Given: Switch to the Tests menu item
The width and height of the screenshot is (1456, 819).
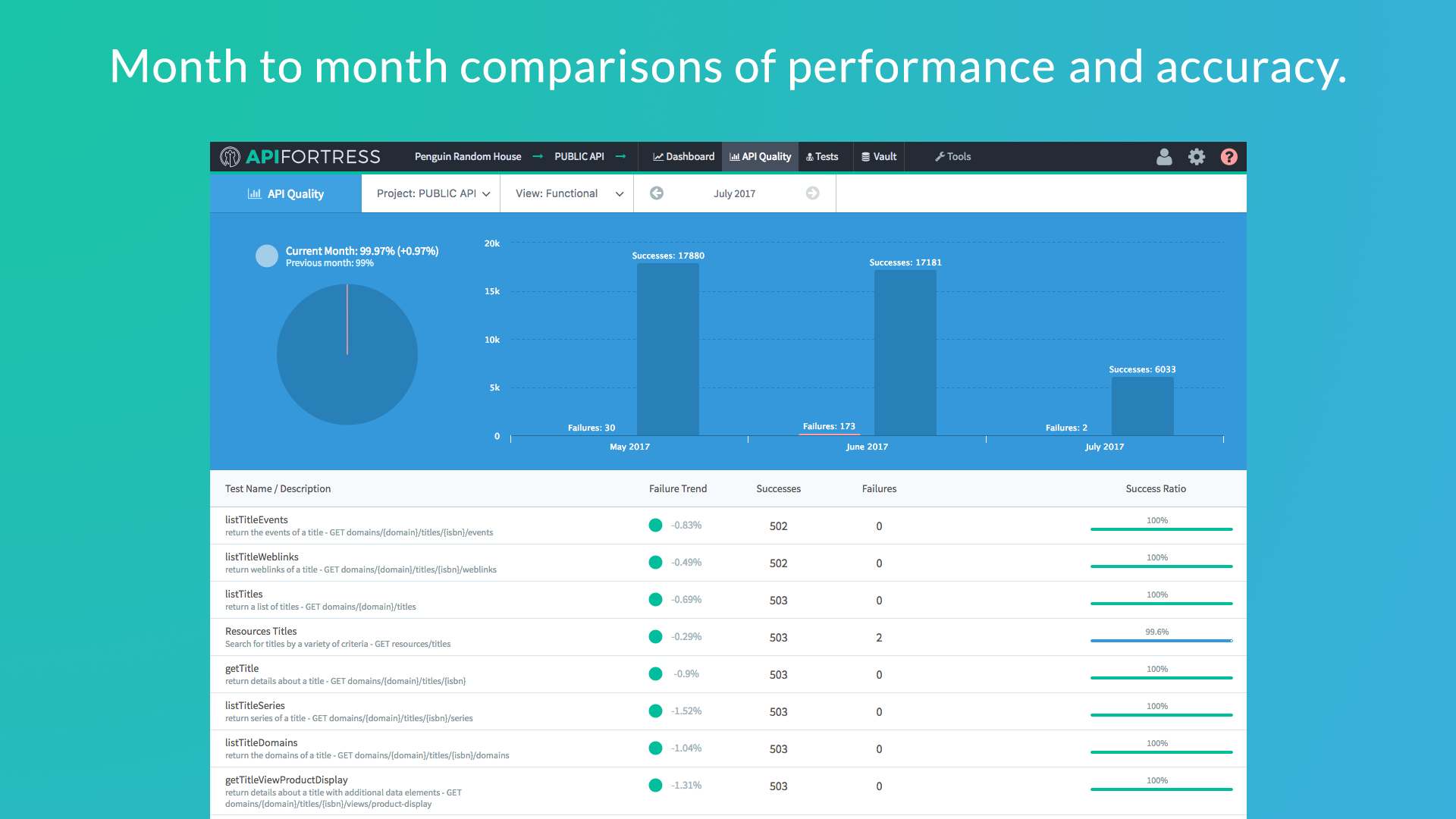Looking at the screenshot, I should [822, 157].
